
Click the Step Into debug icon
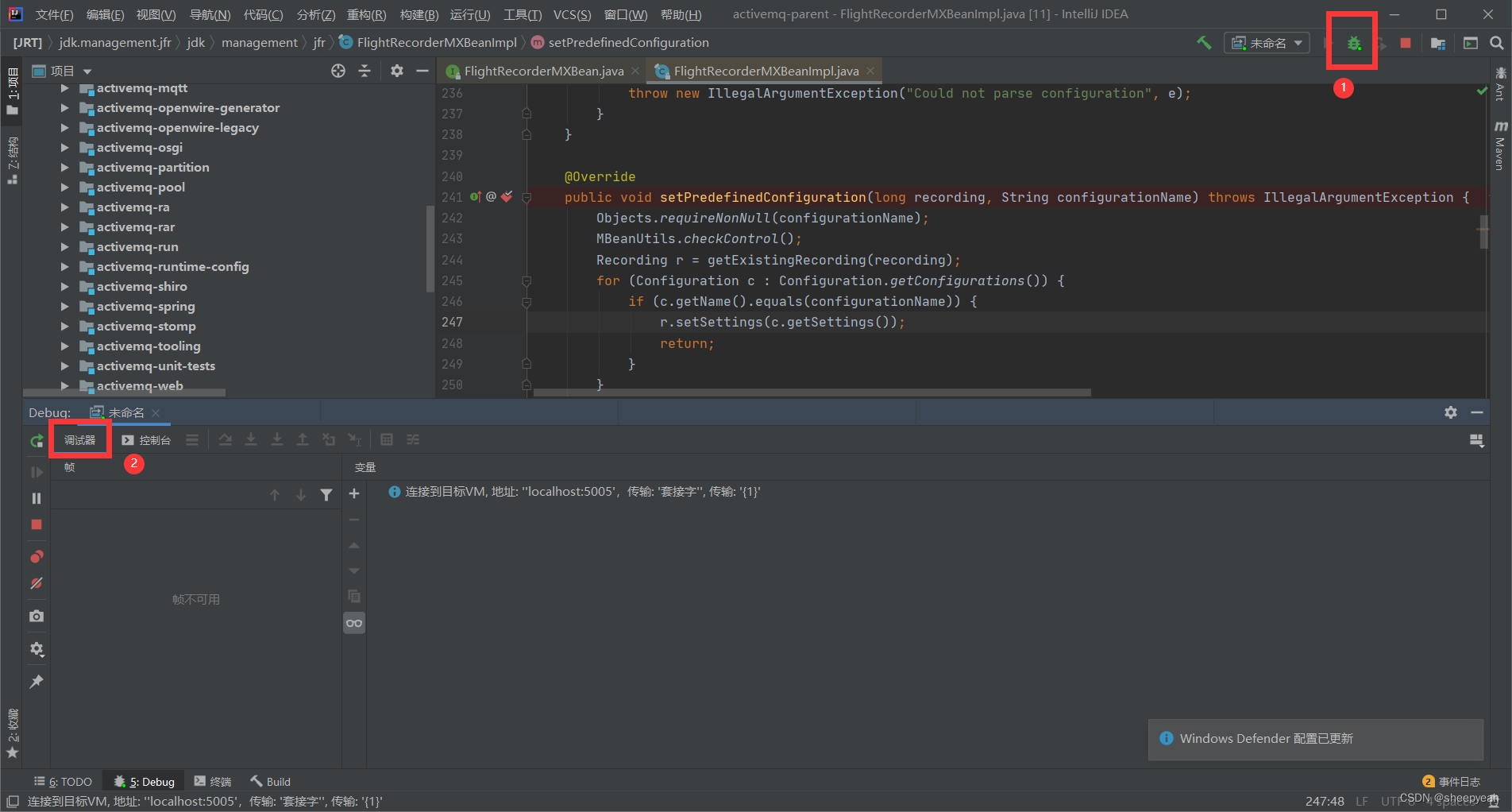tap(252, 439)
